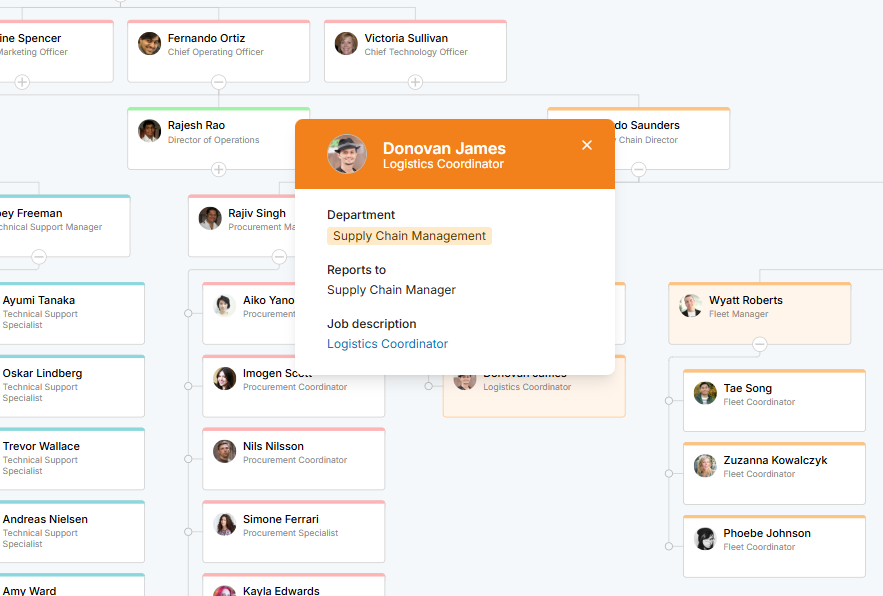Collapse Wyatt Roberts's team with the minus control
The height and width of the screenshot is (596, 883).
point(759,343)
